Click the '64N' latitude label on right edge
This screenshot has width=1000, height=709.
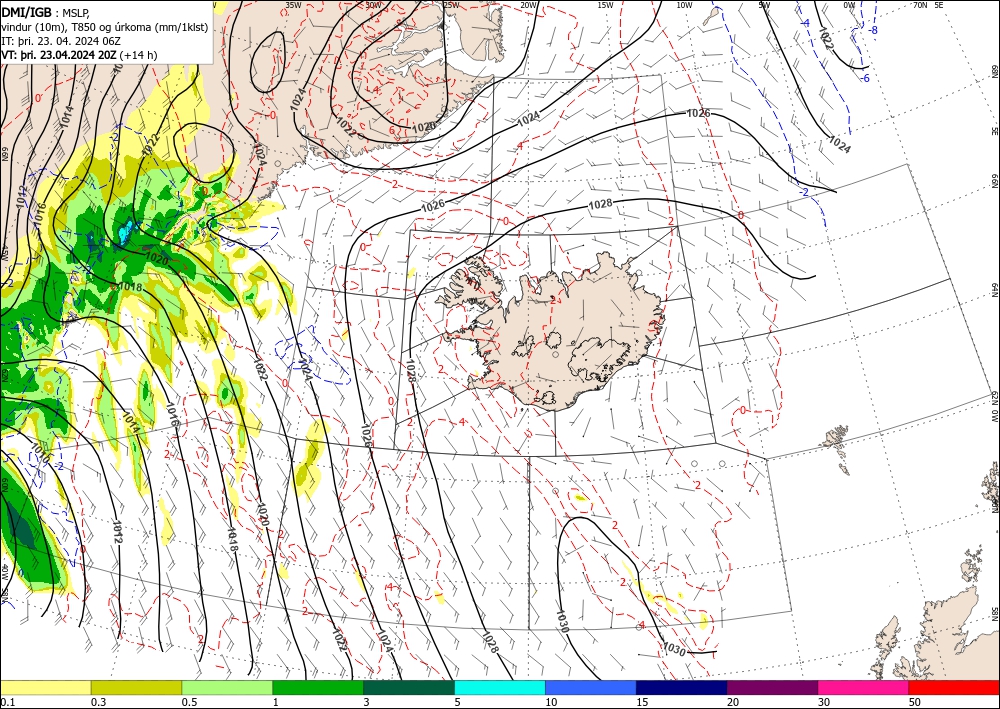994,289
